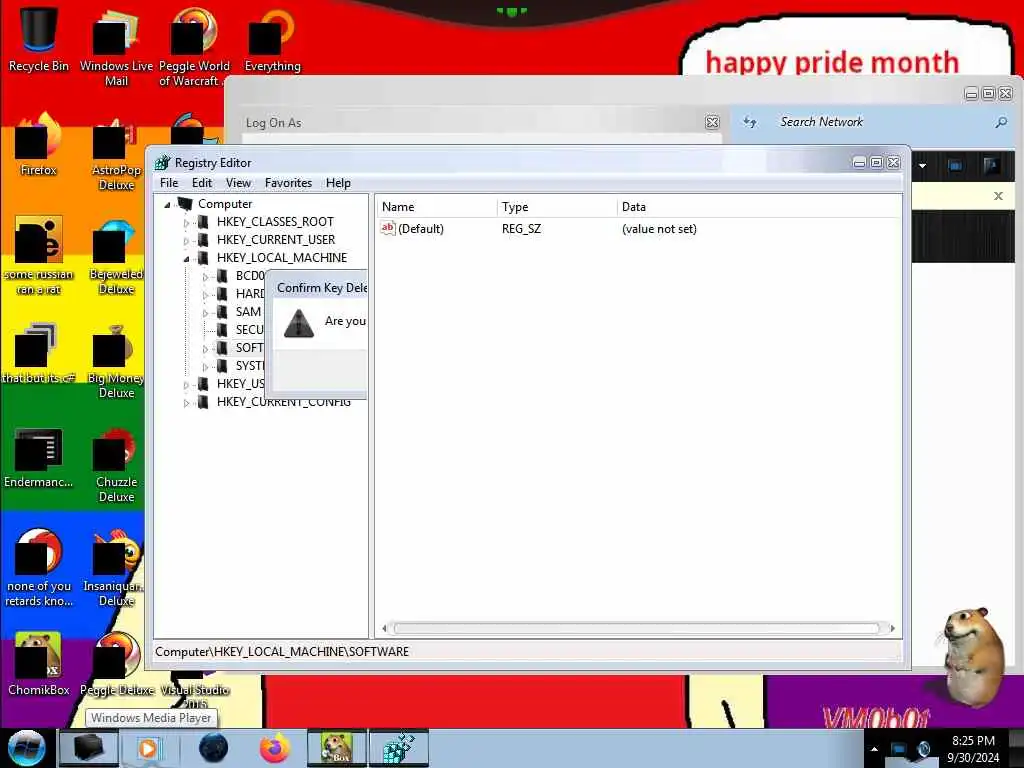Open the 'some russian ran a rat' icon
This screenshot has height=768, width=1024.
(x=38, y=256)
